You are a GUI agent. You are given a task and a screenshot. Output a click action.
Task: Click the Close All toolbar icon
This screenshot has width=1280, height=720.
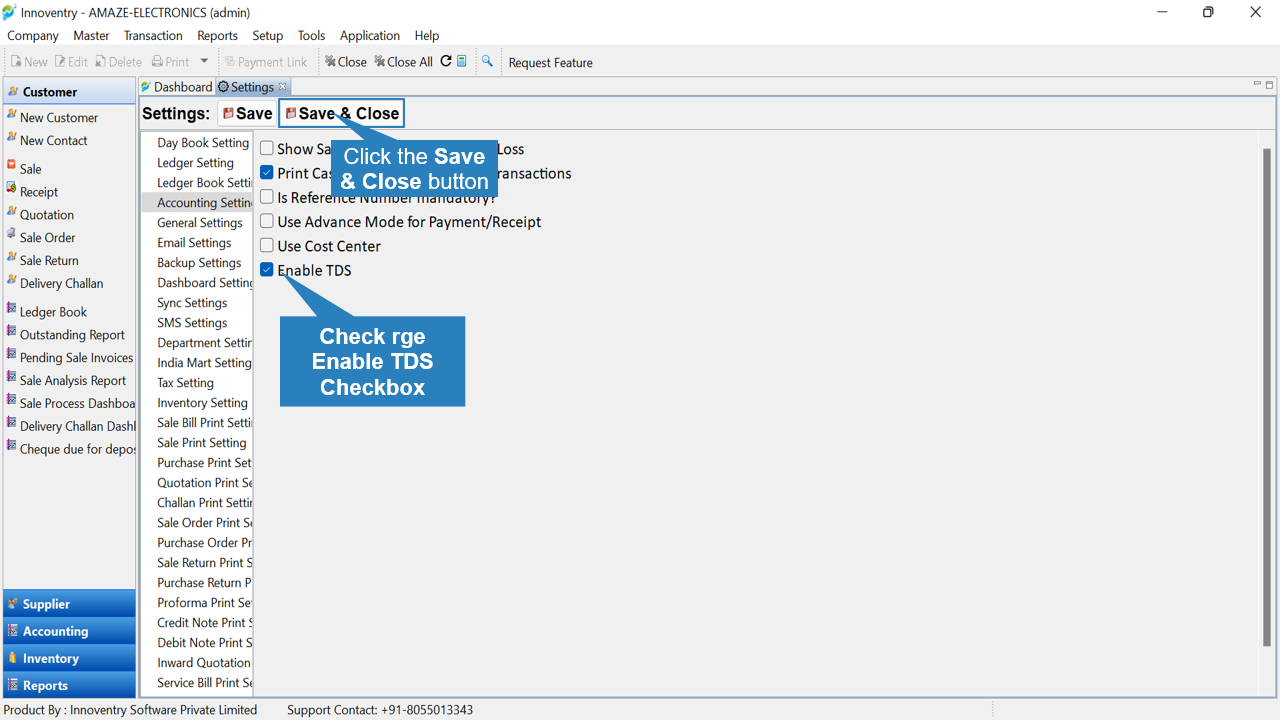coord(403,62)
